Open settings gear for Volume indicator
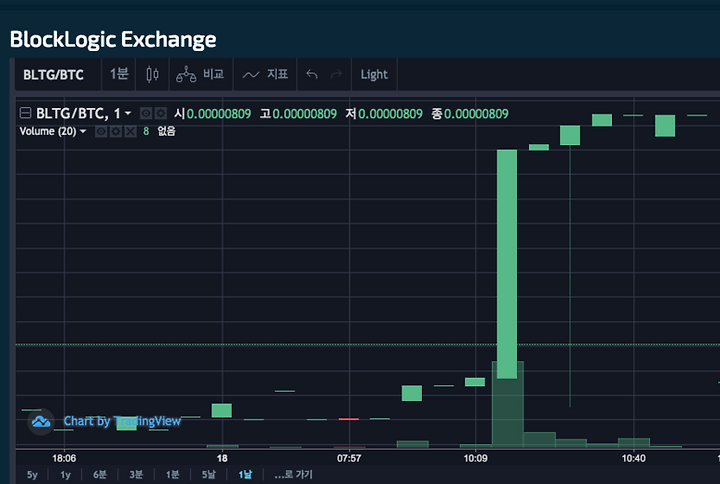The image size is (720, 484). coord(116,132)
